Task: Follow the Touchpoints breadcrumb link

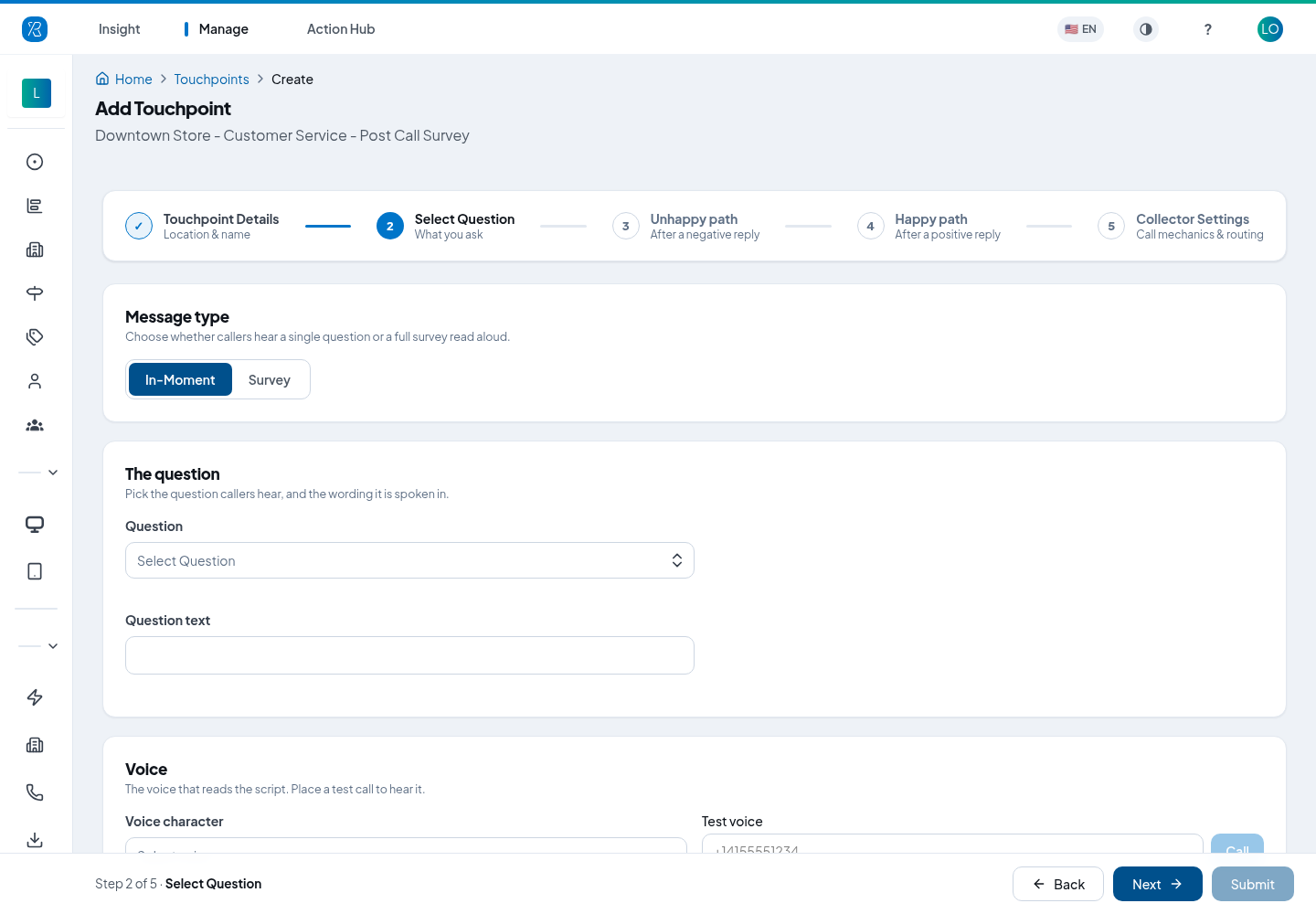Action: tap(211, 80)
